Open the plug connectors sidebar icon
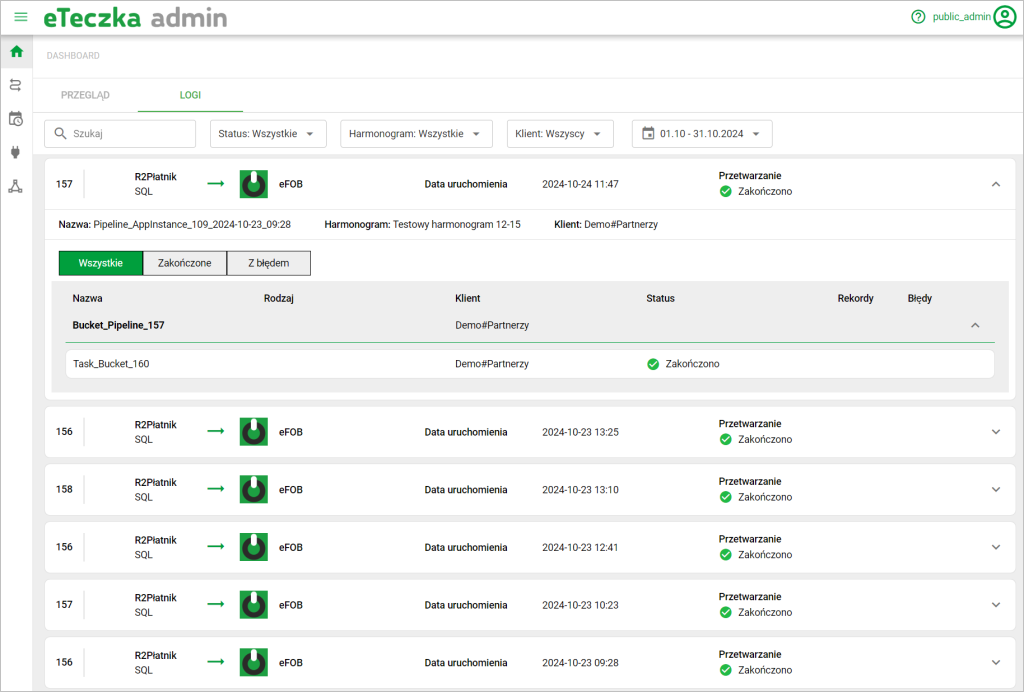This screenshot has height=692, width=1024. [16, 153]
